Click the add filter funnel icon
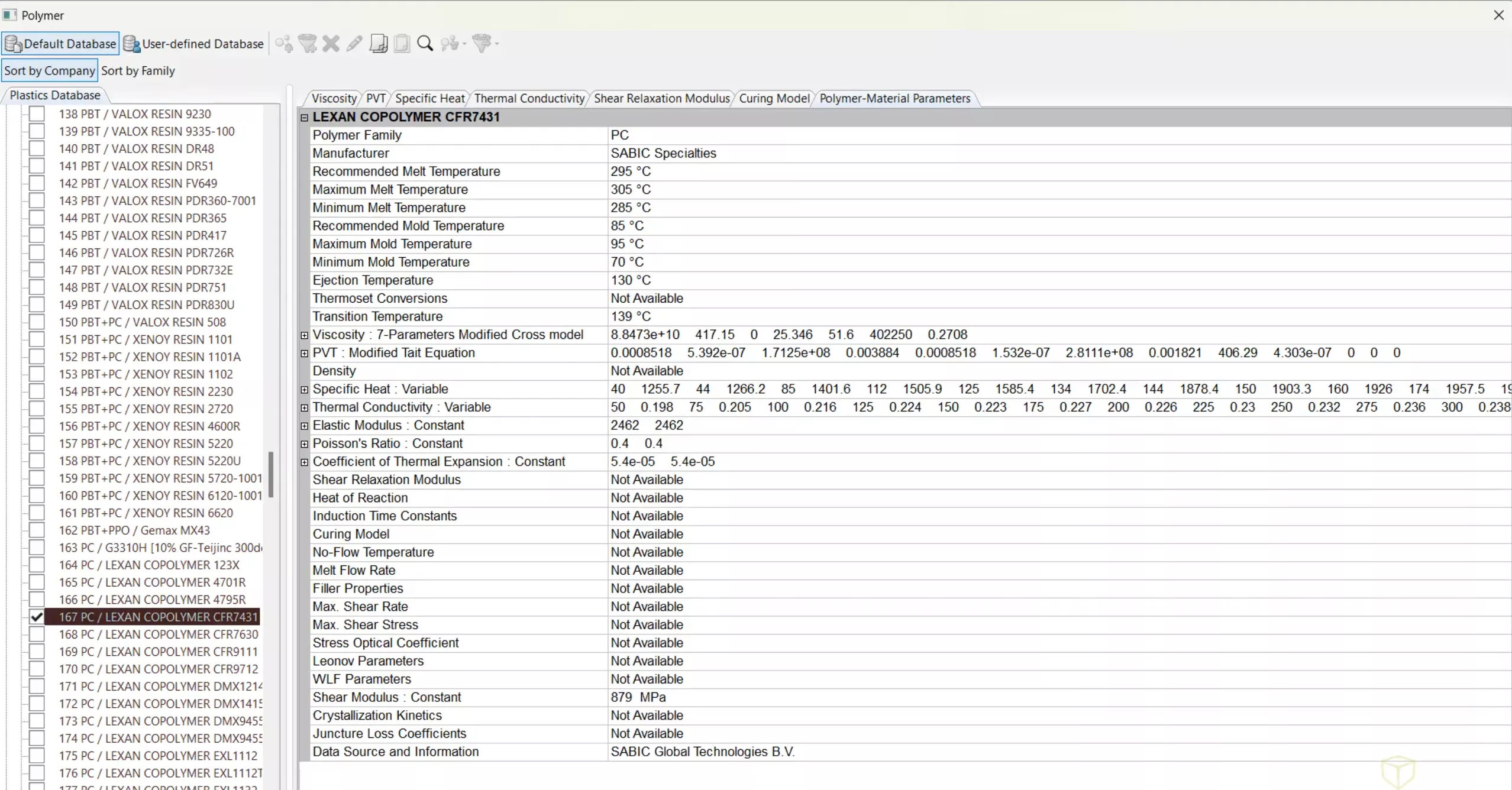 pyautogui.click(x=308, y=44)
